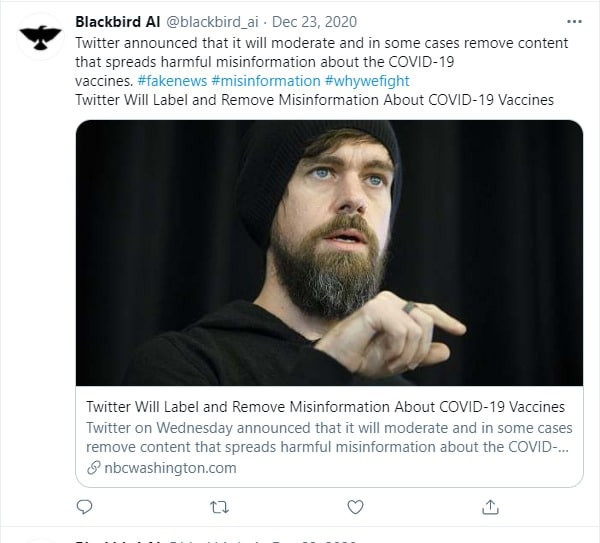Open the link card headline about COVID-19 vaccines

325,407
